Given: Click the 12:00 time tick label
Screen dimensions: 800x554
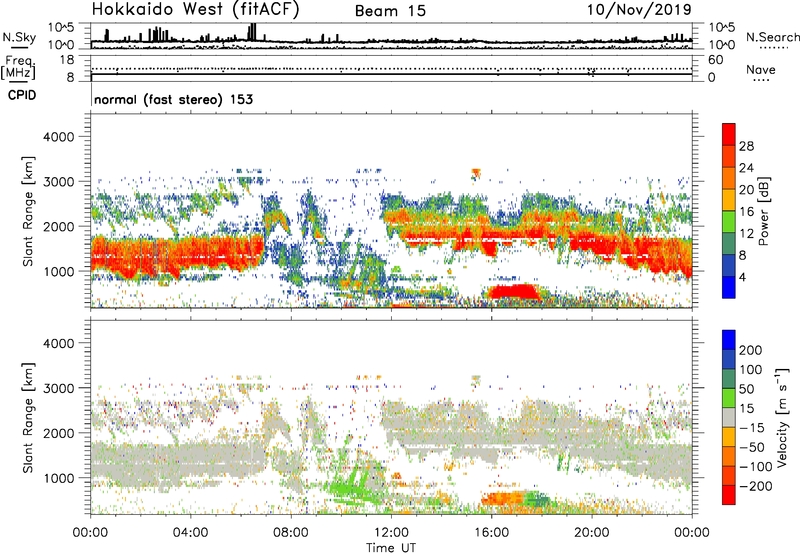Looking at the screenshot, I should pos(391,533).
